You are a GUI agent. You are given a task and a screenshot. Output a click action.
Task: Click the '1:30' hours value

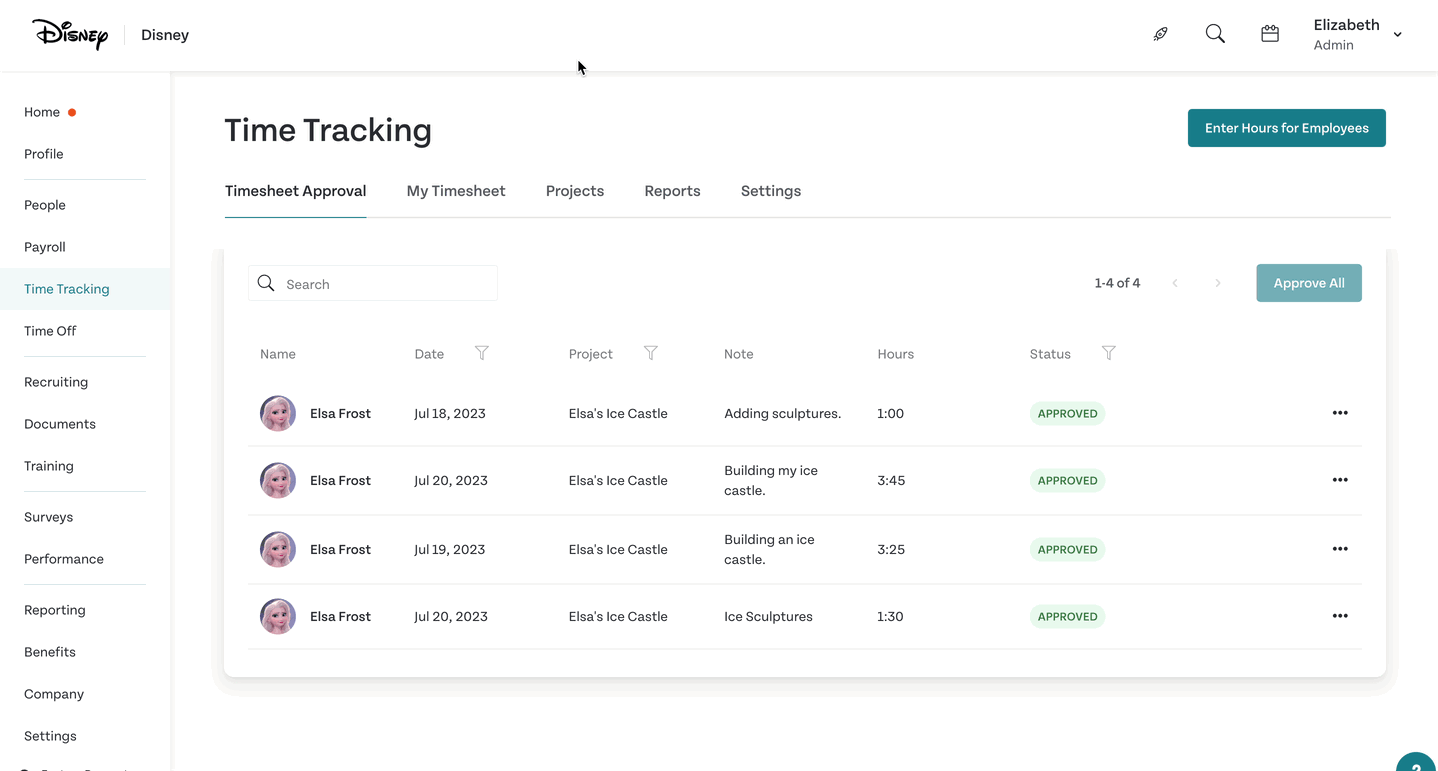click(x=890, y=616)
